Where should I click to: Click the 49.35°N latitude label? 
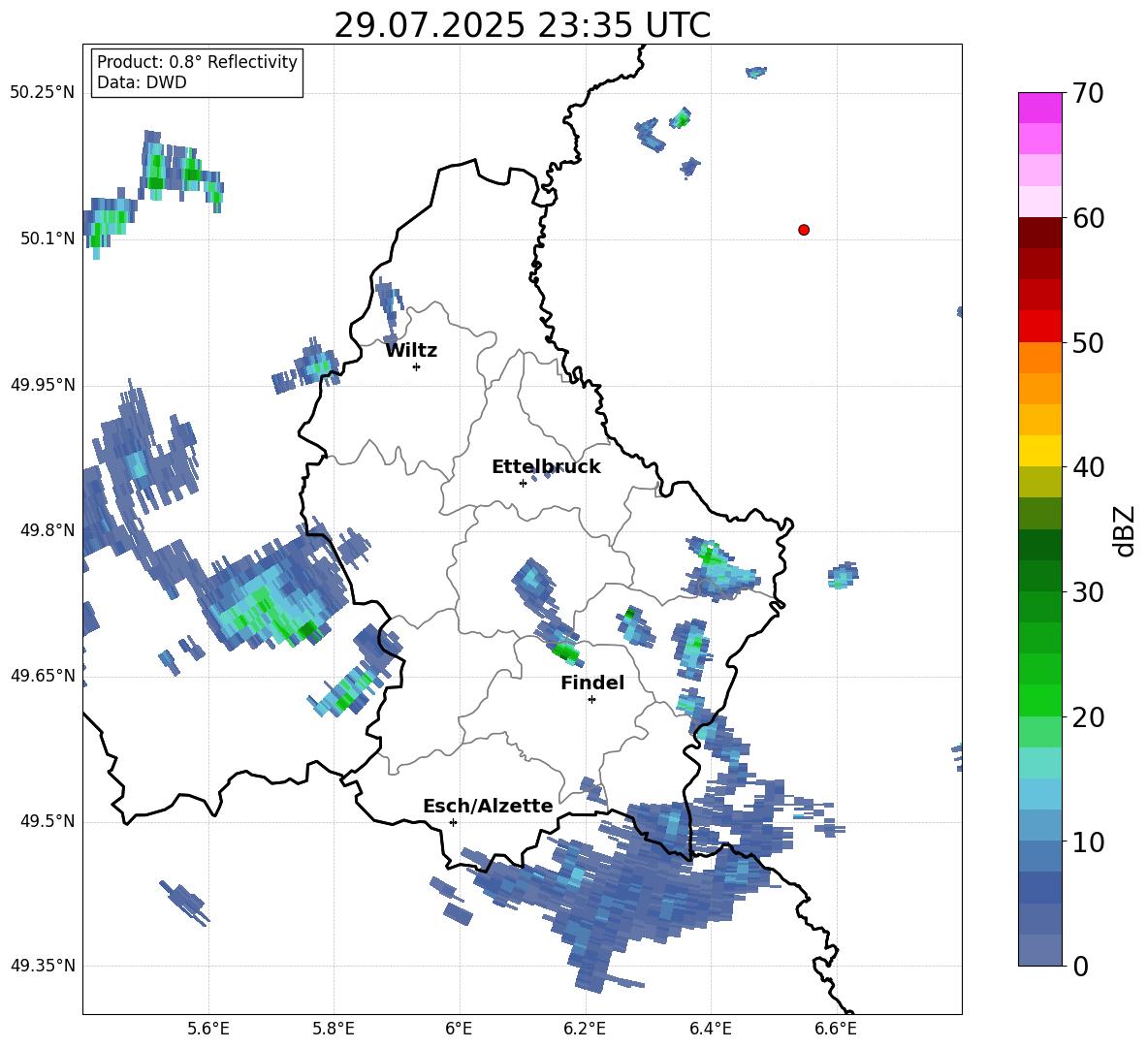coord(43,966)
